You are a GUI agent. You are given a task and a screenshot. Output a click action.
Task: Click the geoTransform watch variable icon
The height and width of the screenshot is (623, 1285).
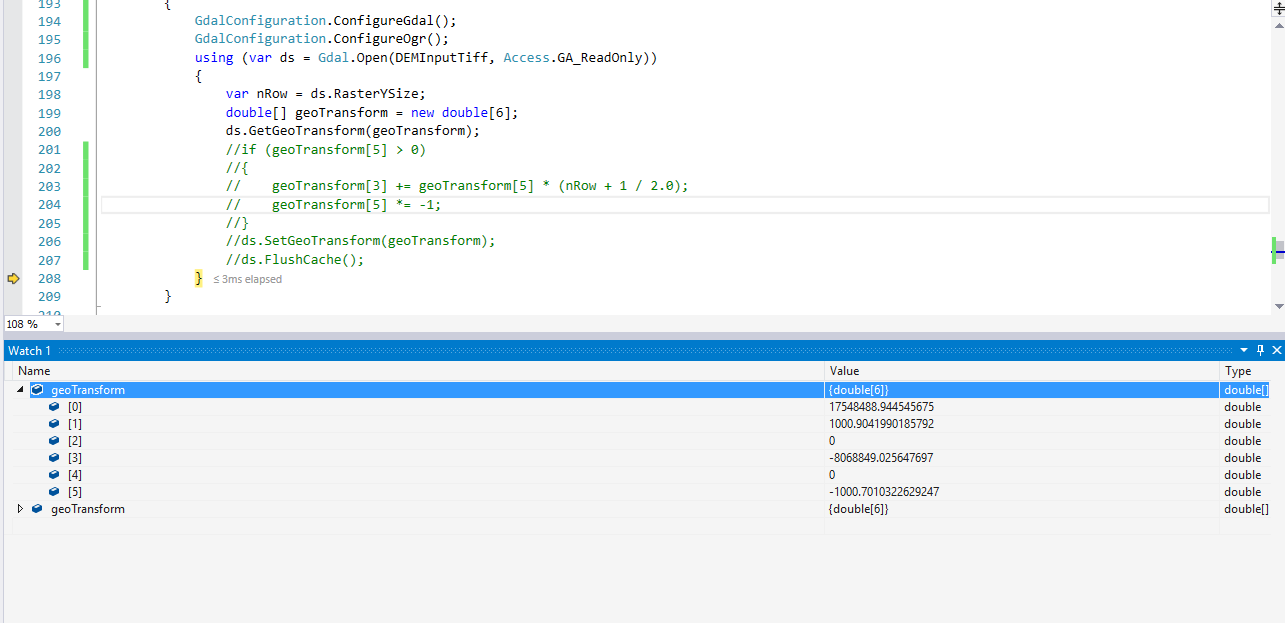(37, 389)
